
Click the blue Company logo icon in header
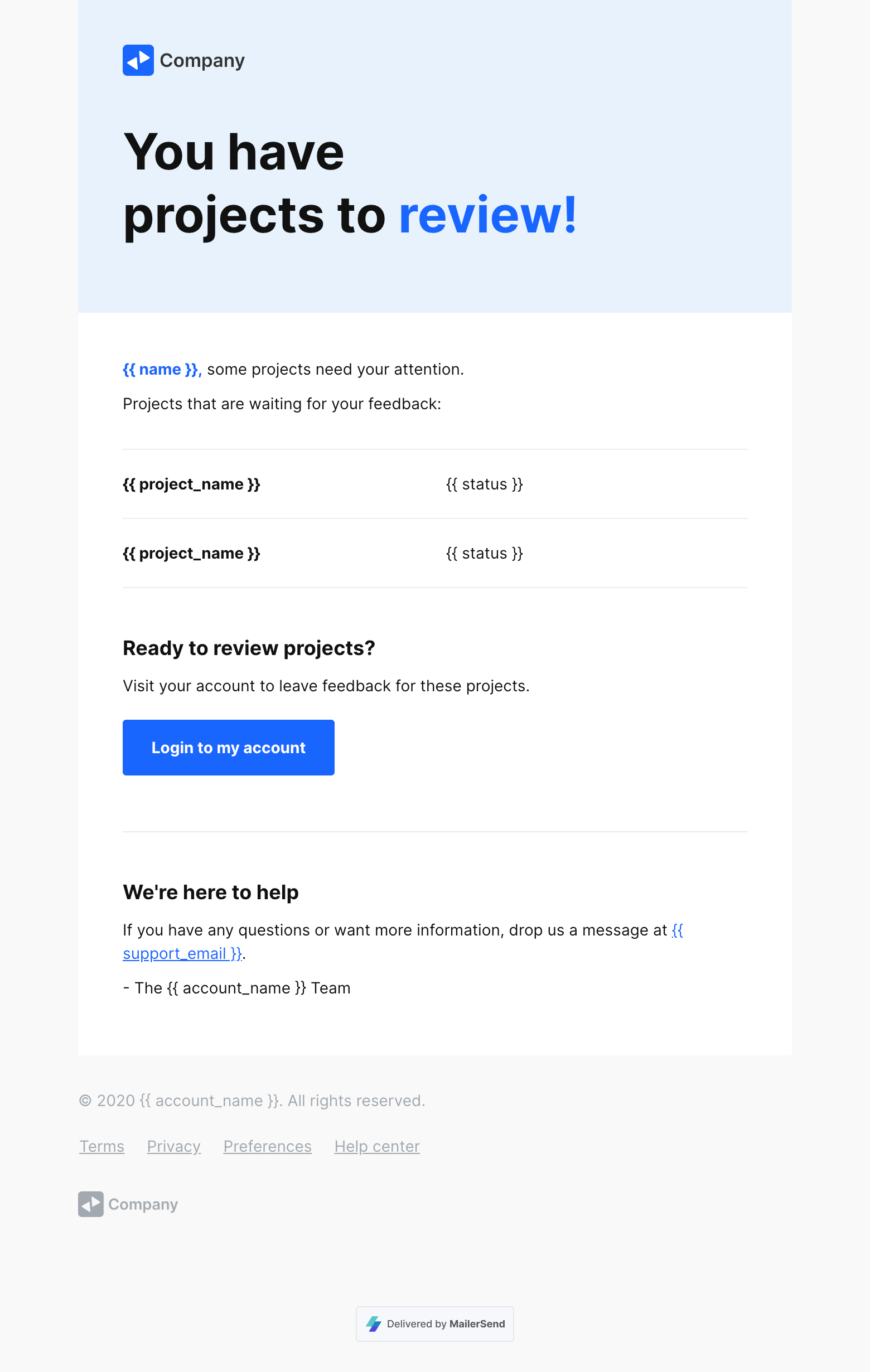[138, 60]
